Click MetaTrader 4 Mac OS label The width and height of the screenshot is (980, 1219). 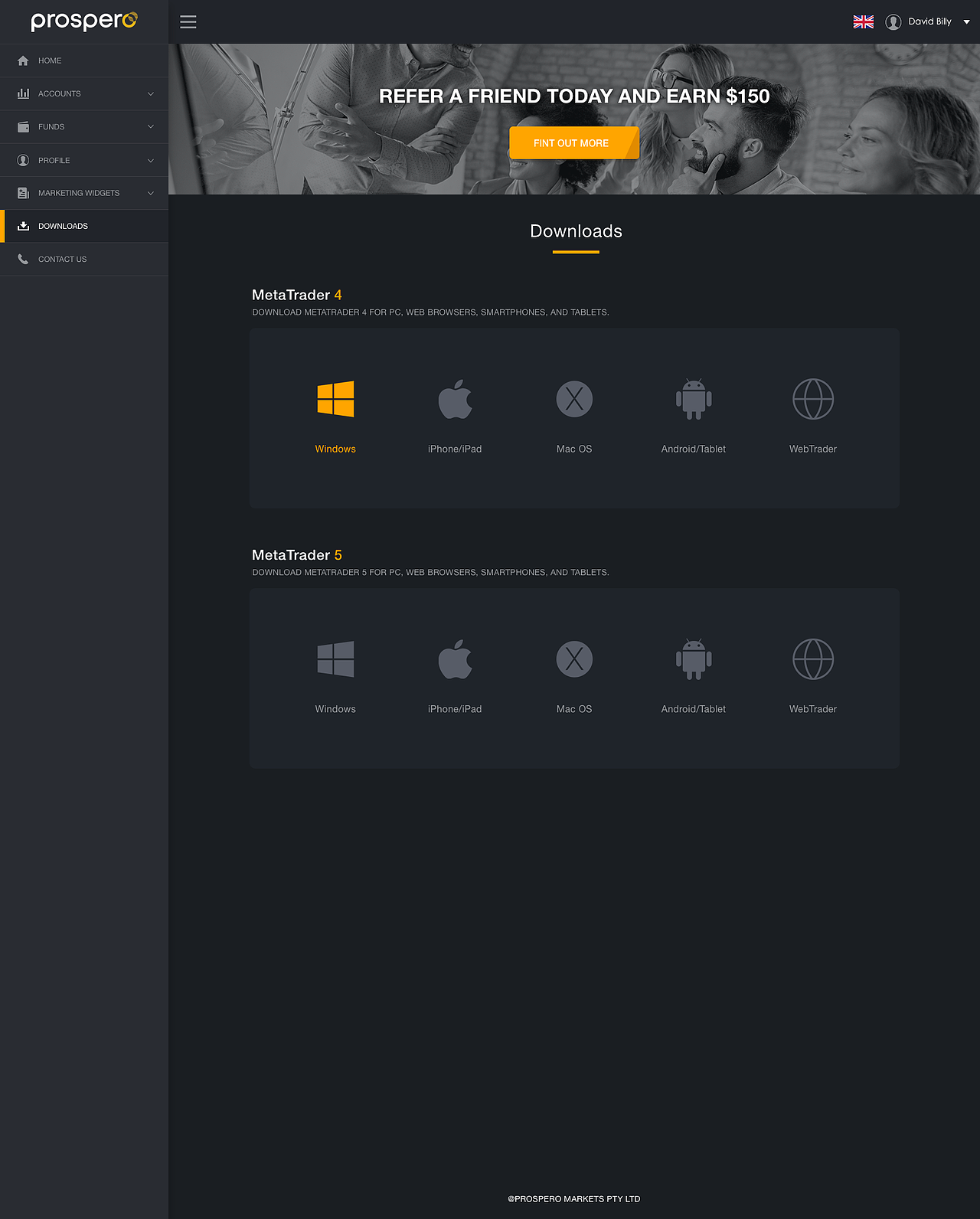tap(574, 449)
